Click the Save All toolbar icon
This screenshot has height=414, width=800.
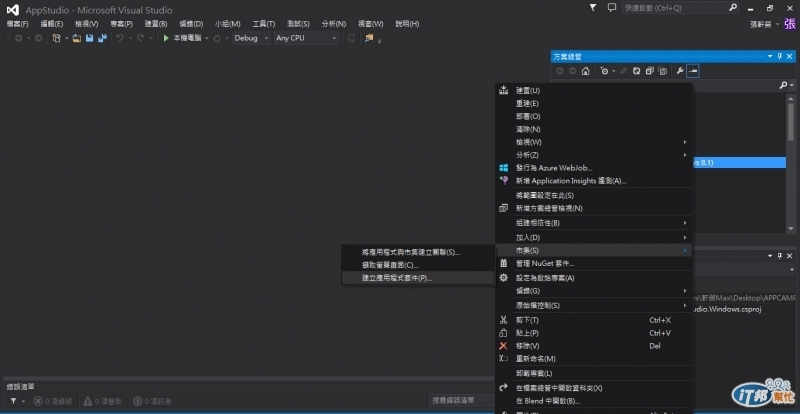point(103,38)
